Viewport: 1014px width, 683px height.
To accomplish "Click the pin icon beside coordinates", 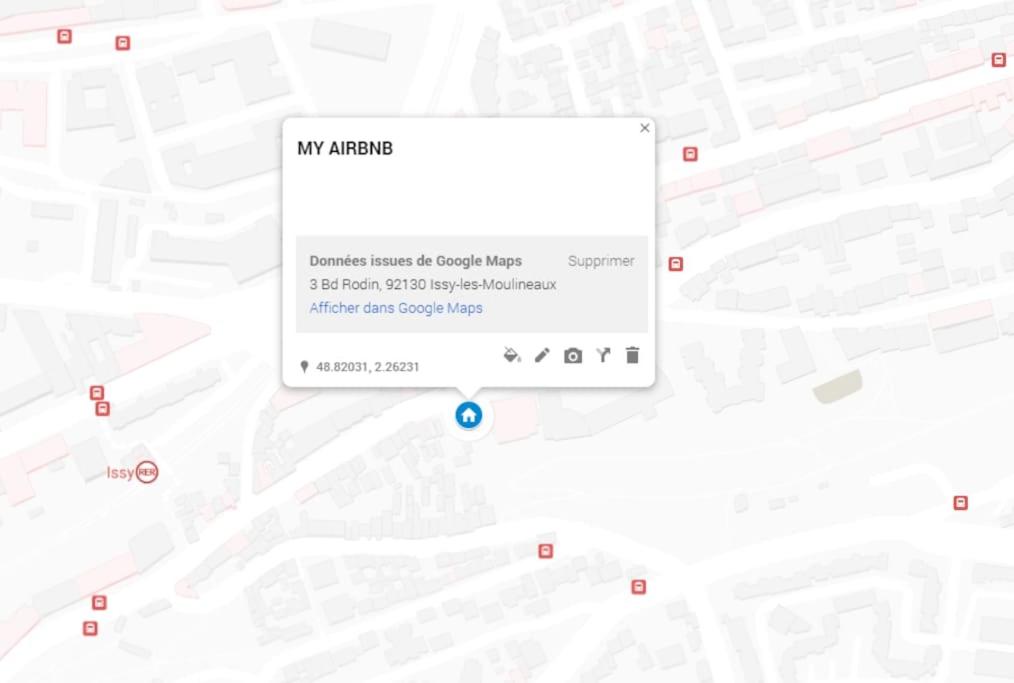I will click(305, 367).
